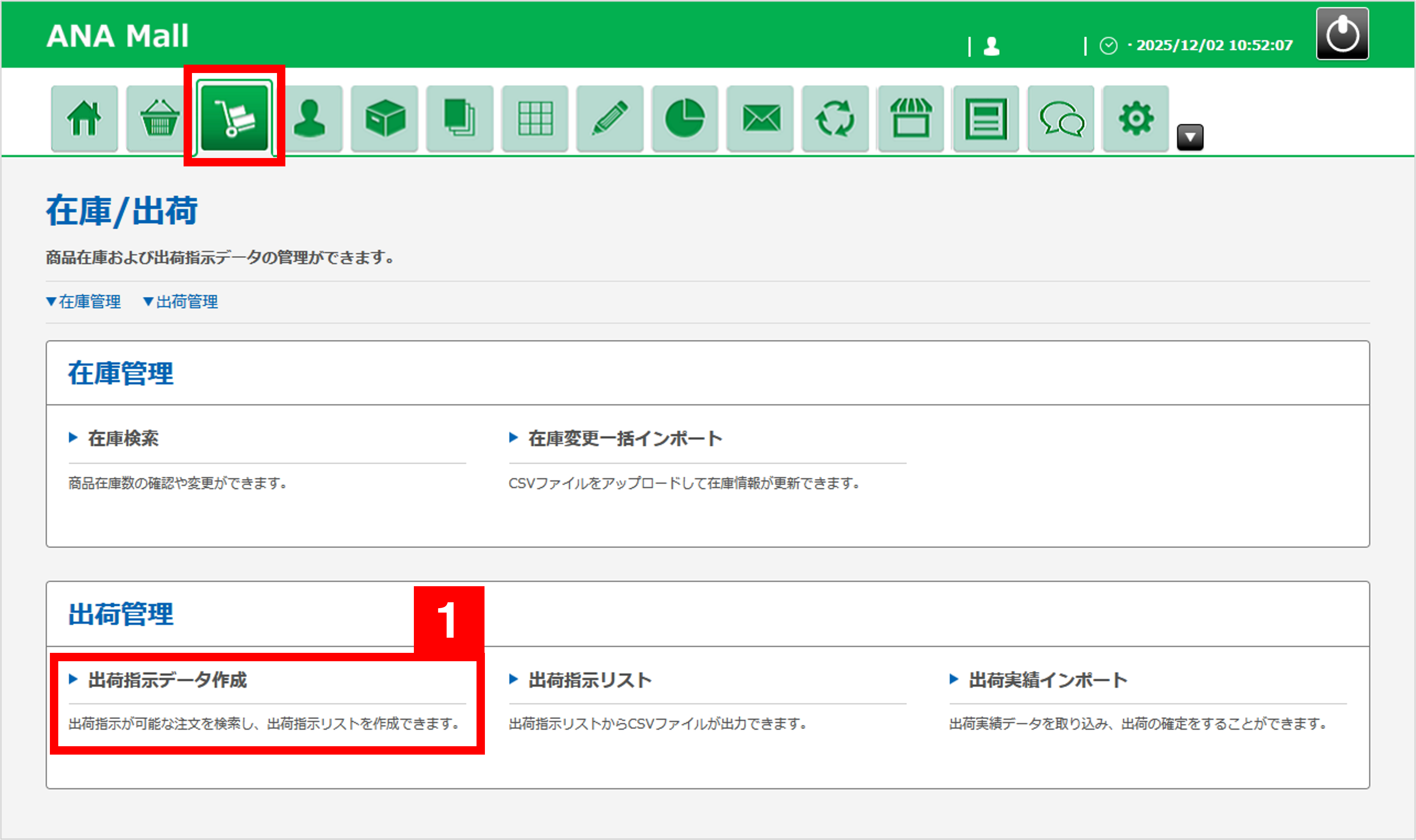Click the home house icon
Screen dimensions: 1416x840
coord(84,119)
